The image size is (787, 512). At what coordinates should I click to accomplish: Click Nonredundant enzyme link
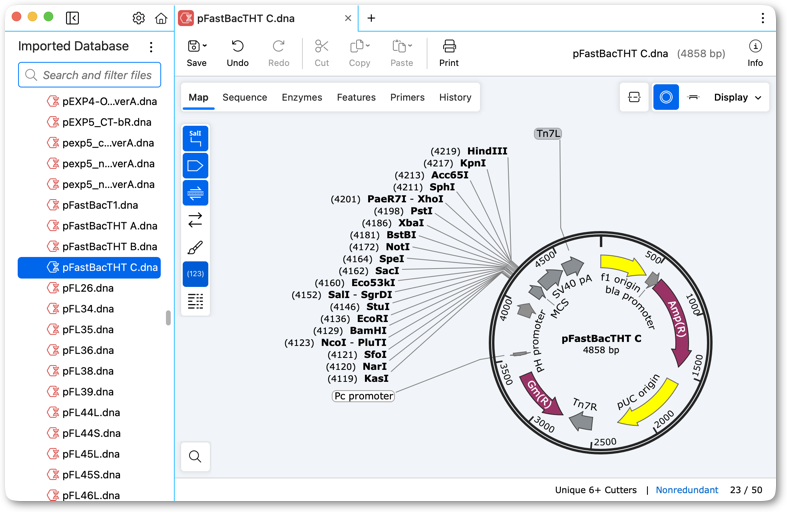click(687, 490)
